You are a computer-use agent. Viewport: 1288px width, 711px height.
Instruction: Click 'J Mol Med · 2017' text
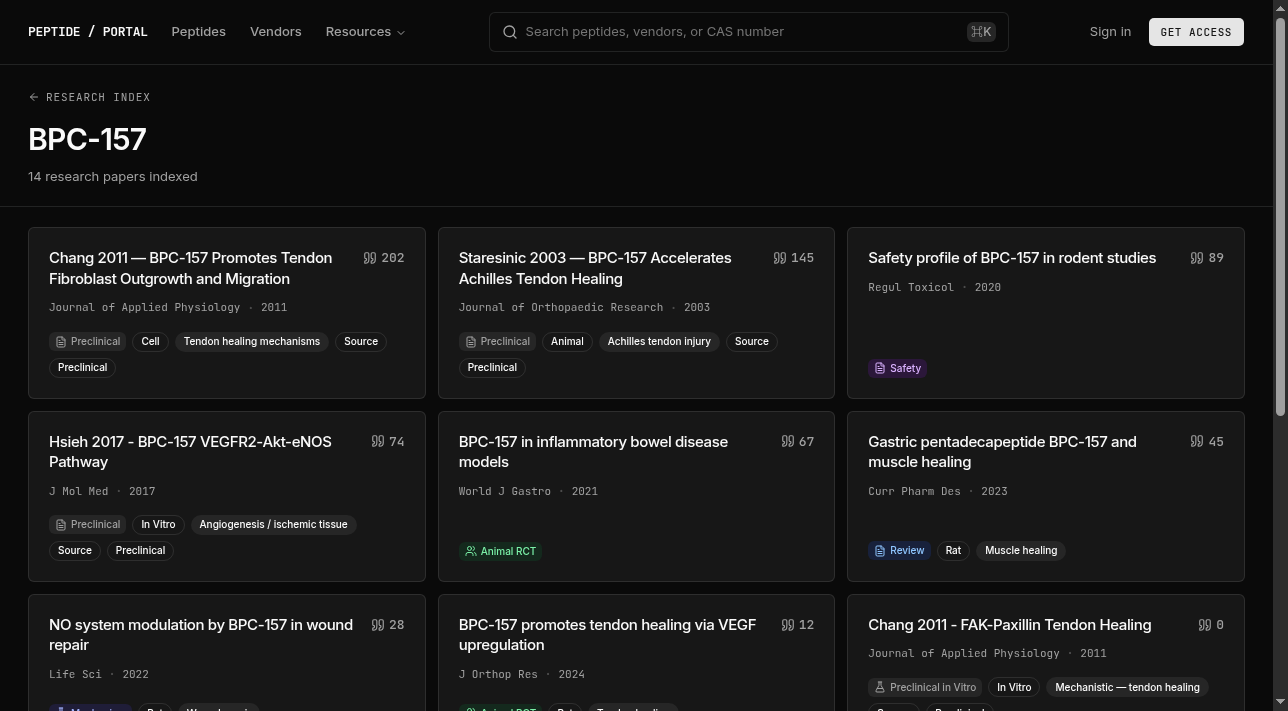tap(102, 492)
